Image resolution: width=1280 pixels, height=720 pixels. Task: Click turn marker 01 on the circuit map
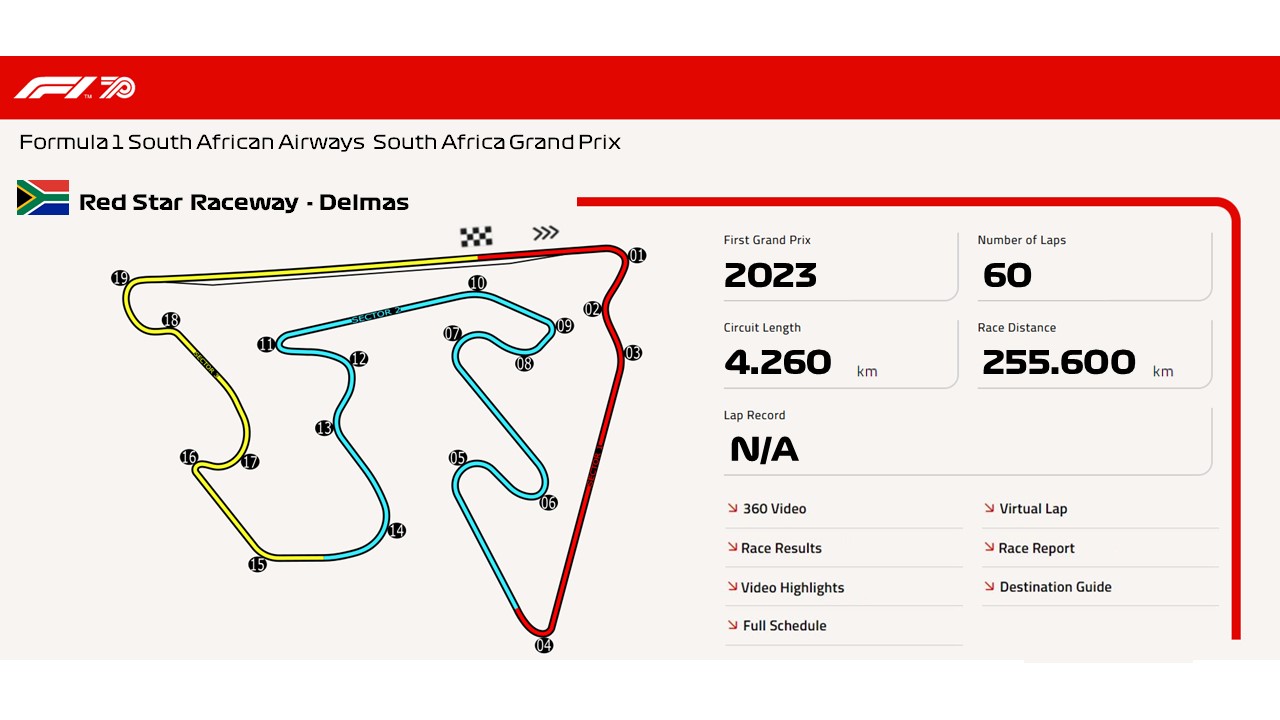click(635, 255)
